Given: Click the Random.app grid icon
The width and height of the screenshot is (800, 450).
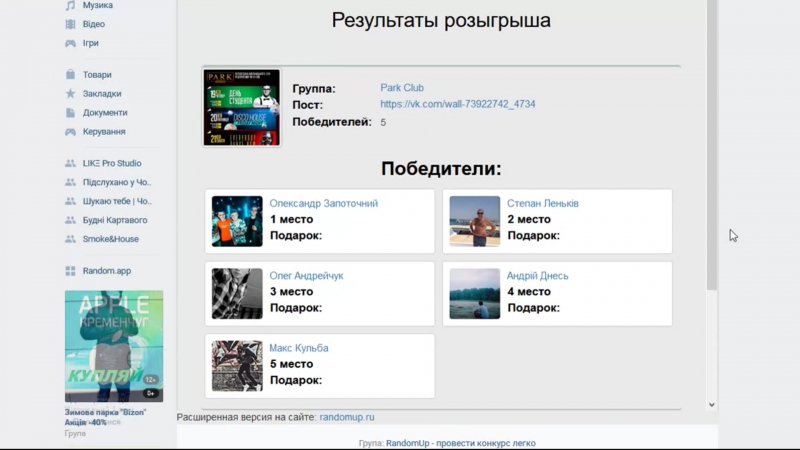Looking at the screenshot, I should point(70,271).
